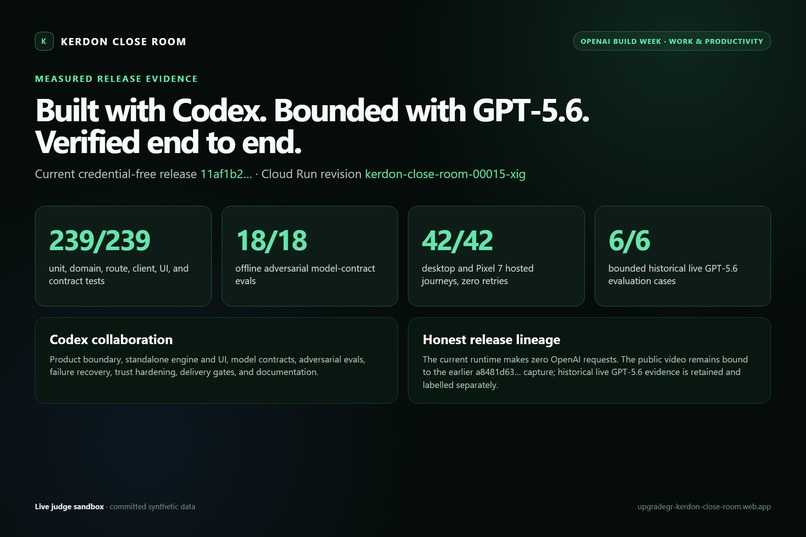Click the 'Built with Codex' headline

[312, 110]
